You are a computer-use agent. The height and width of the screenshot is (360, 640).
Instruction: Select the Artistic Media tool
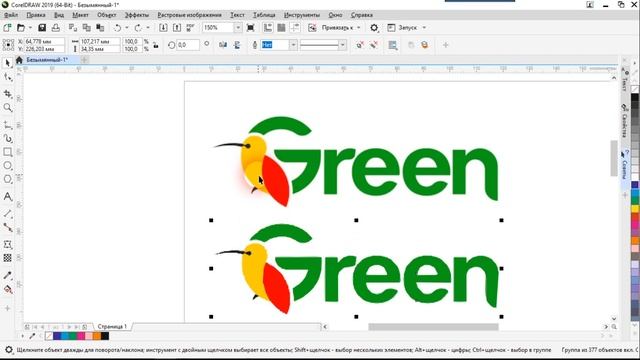pyautogui.click(x=7, y=138)
